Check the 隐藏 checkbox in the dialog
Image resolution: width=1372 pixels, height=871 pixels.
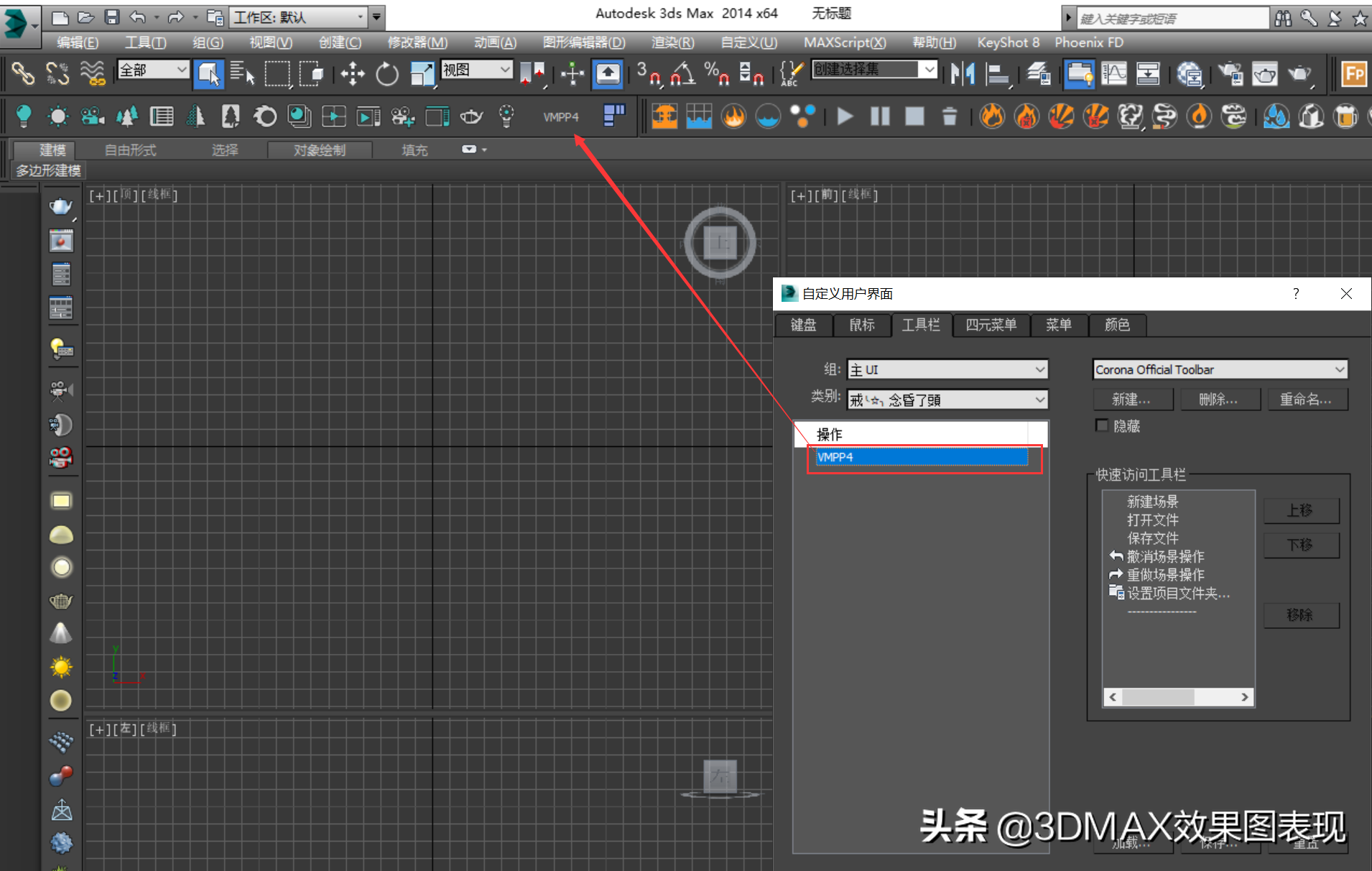(x=1103, y=425)
